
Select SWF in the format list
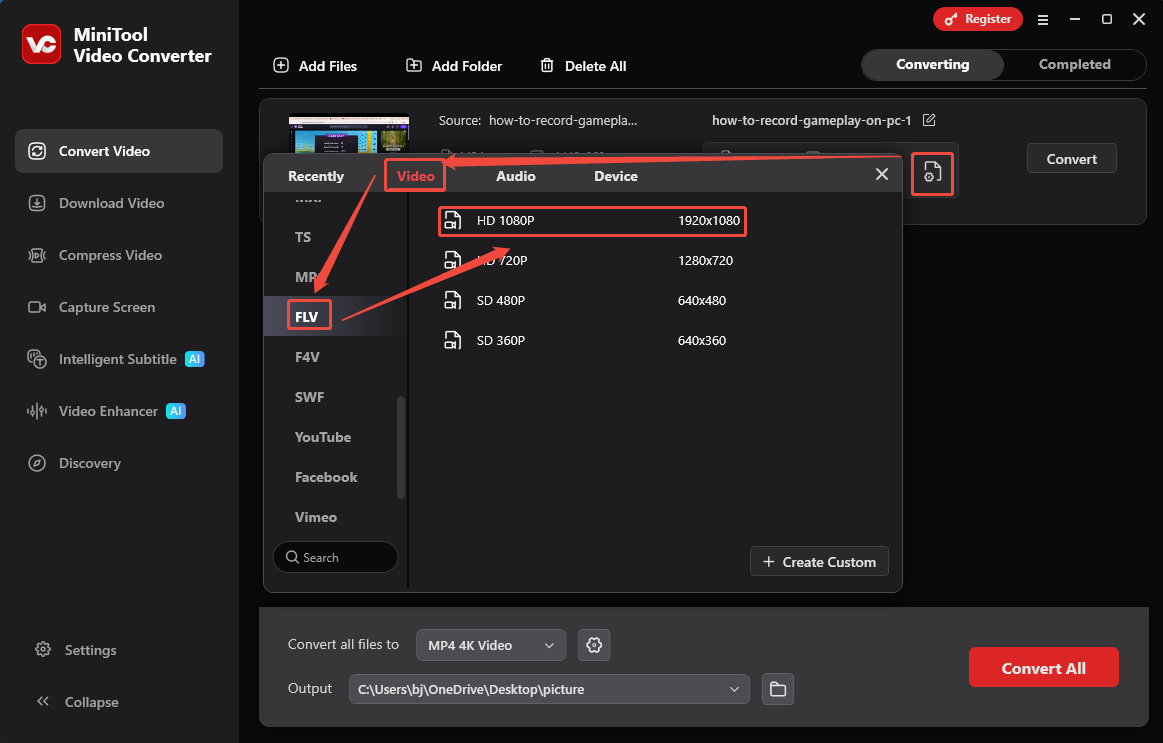click(x=309, y=397)
